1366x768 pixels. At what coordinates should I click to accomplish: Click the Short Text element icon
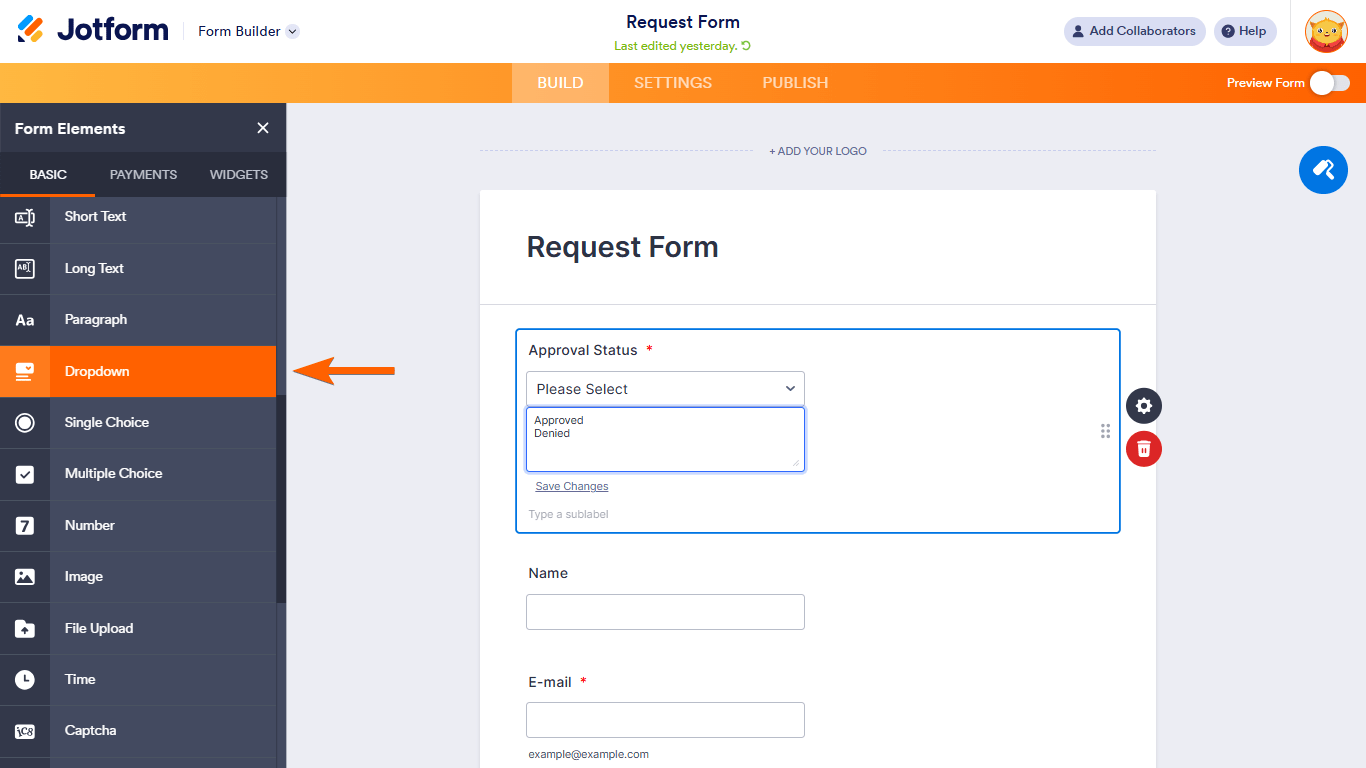point(25,217)
